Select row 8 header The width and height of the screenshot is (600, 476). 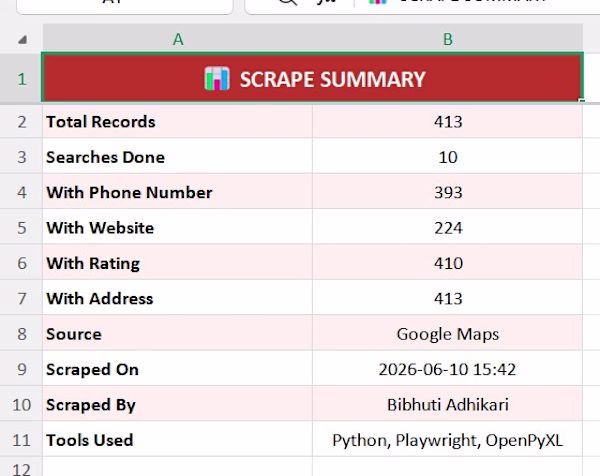[x=21, y=334]
